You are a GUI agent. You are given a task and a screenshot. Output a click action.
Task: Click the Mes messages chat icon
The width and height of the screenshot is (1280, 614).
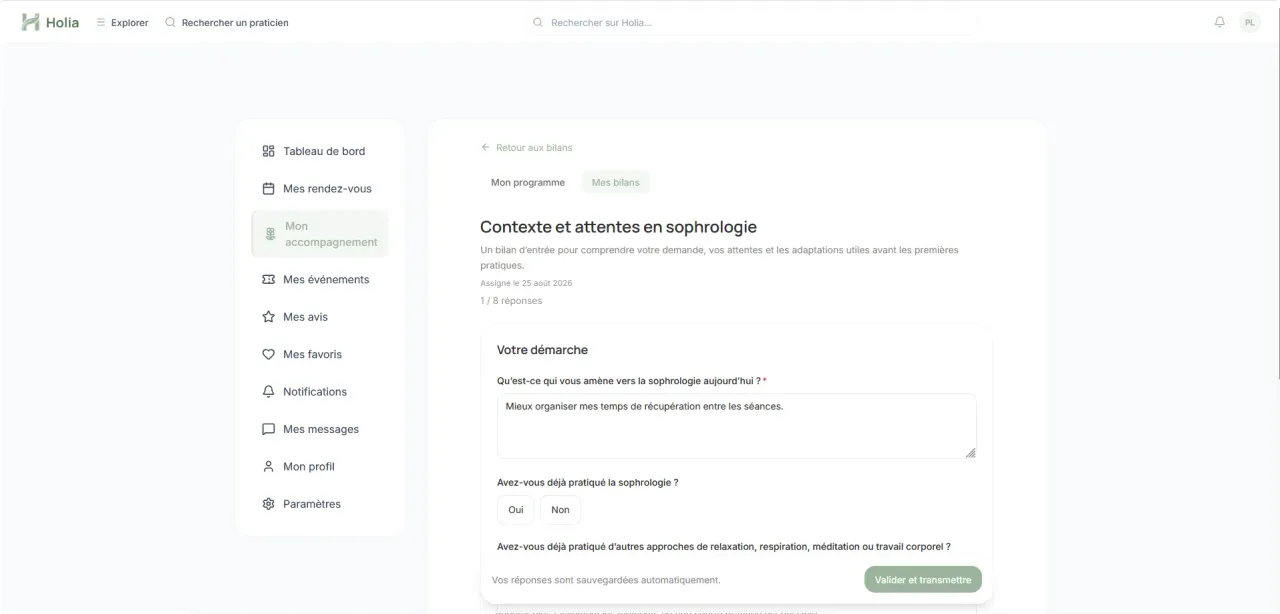point(268,429)
